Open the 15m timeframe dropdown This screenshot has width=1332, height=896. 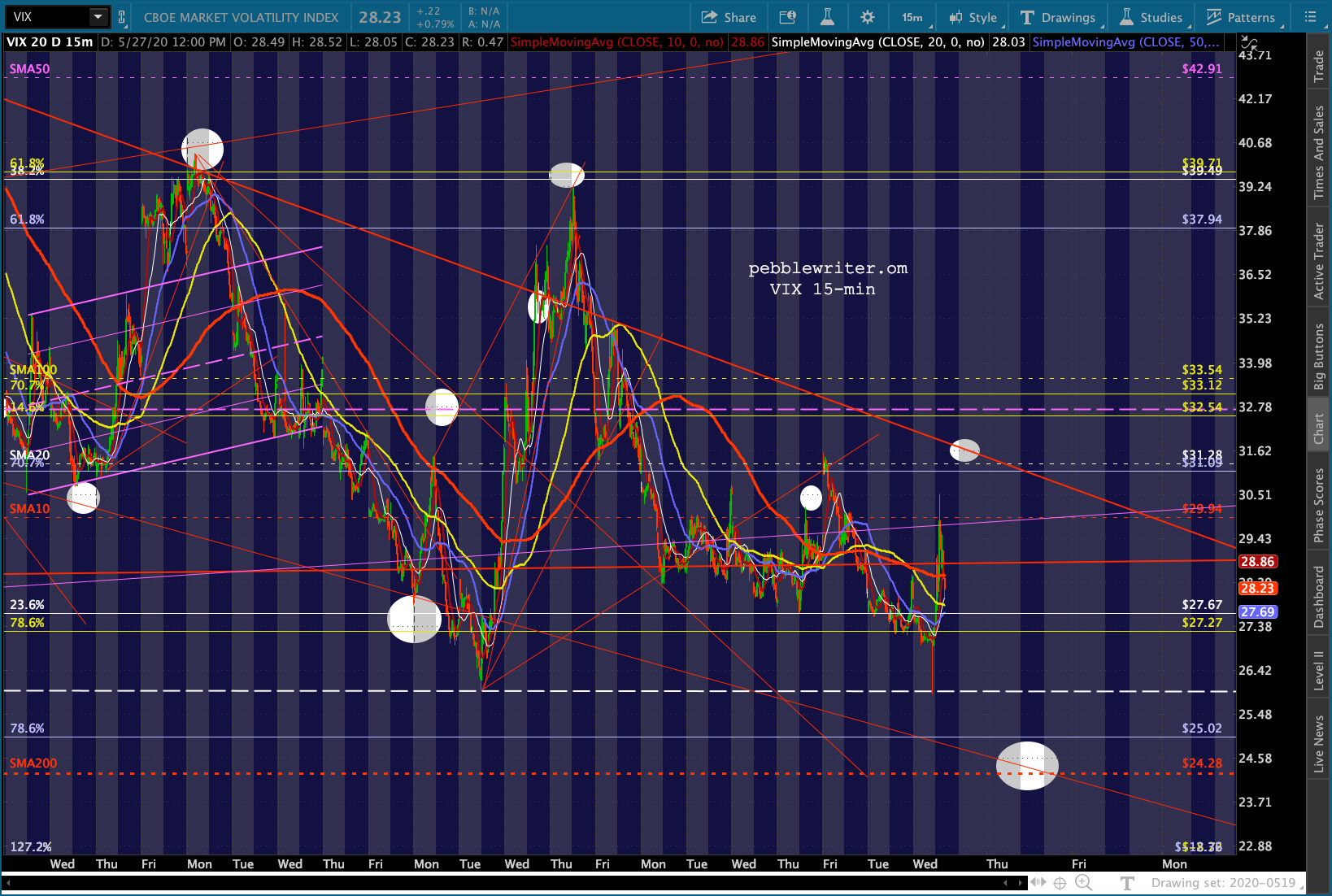(x=912, y=17)
